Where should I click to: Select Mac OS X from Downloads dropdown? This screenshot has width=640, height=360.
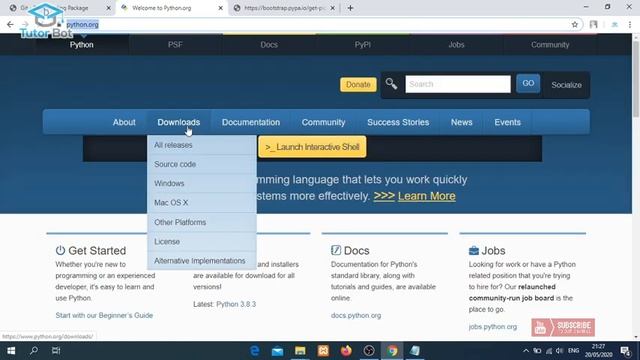[202, 202]
